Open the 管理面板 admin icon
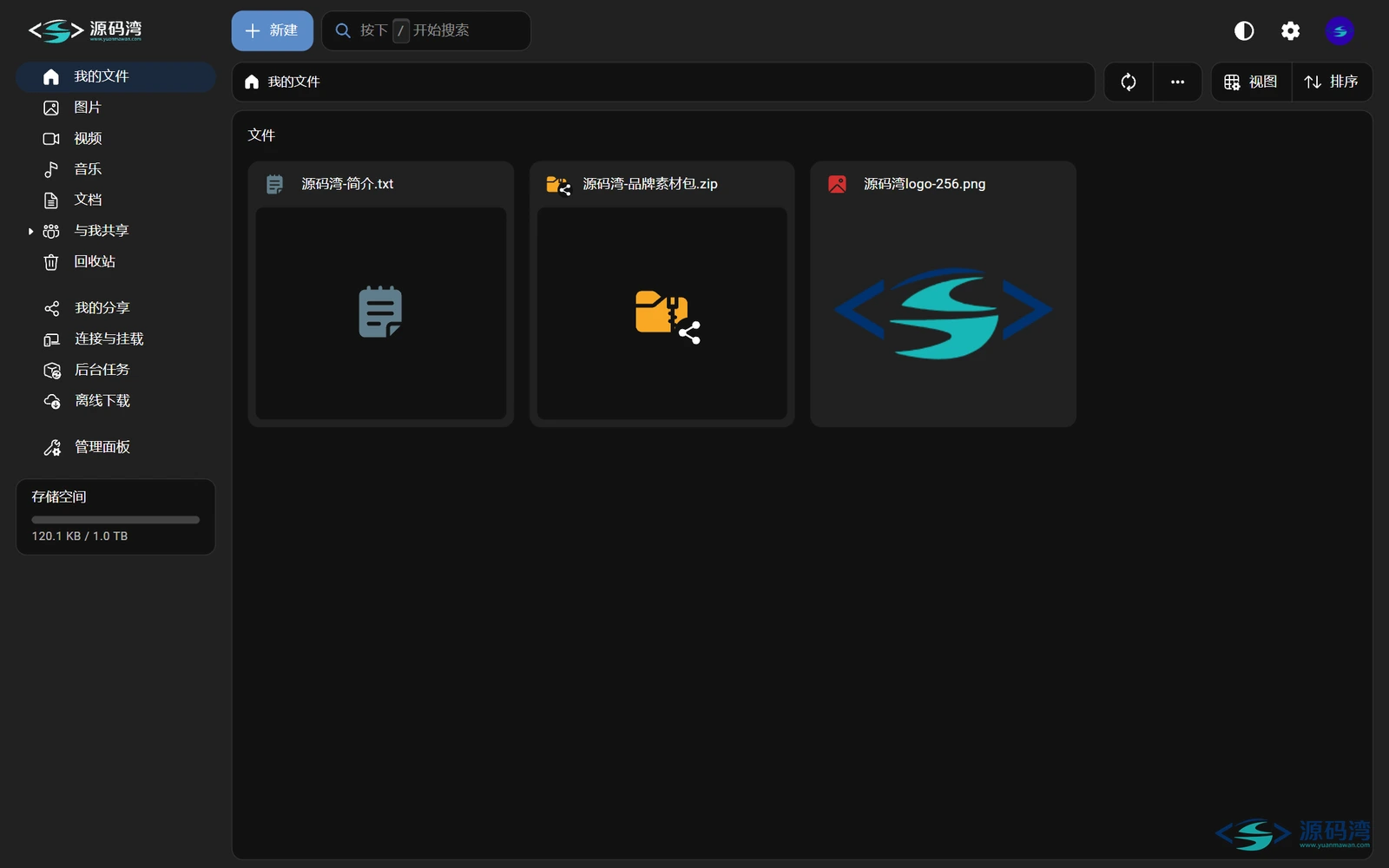The width and height of the screenshot is (1389, 868). 52,448
